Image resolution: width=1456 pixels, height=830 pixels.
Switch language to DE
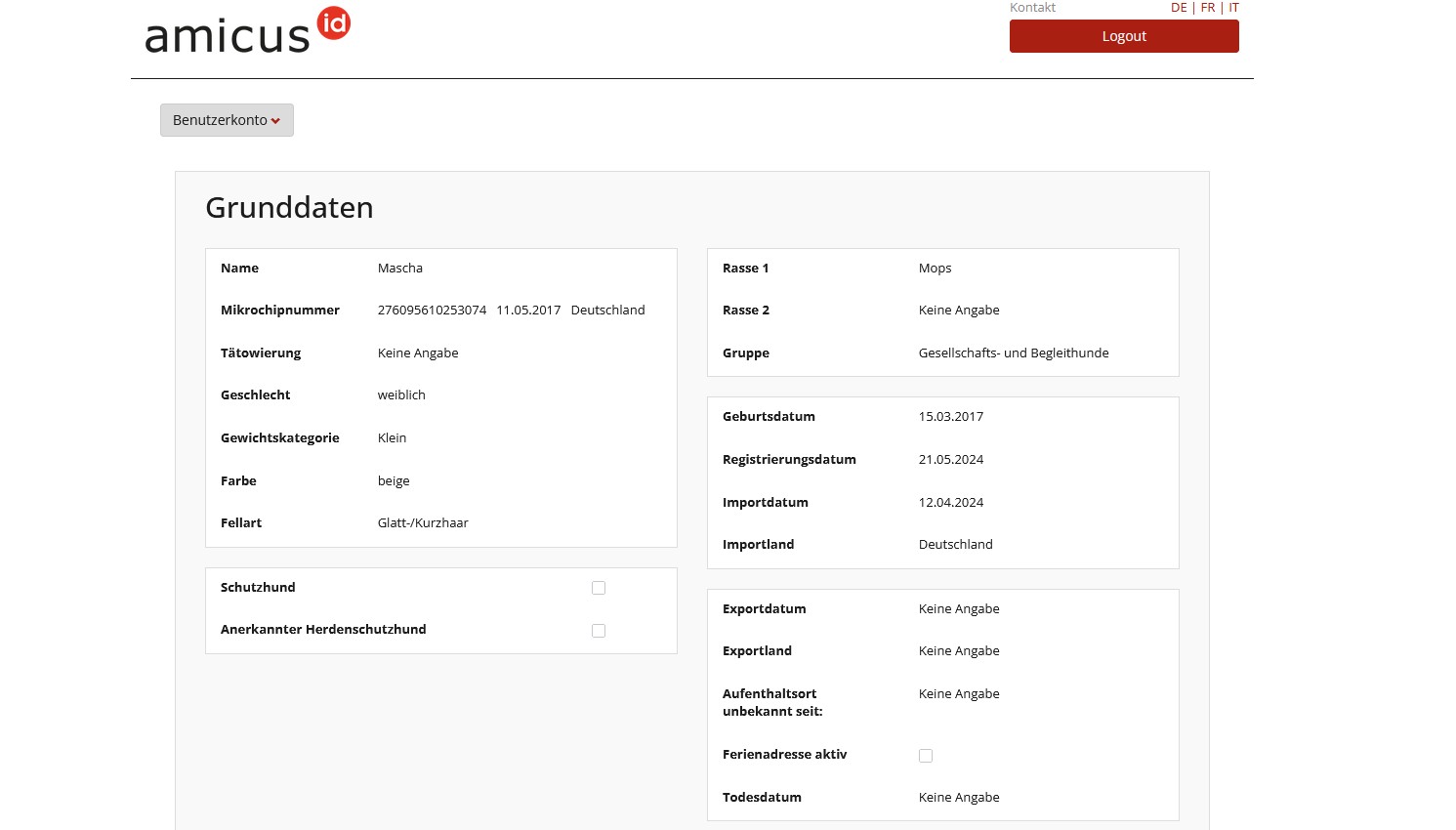pos(1179,8)
